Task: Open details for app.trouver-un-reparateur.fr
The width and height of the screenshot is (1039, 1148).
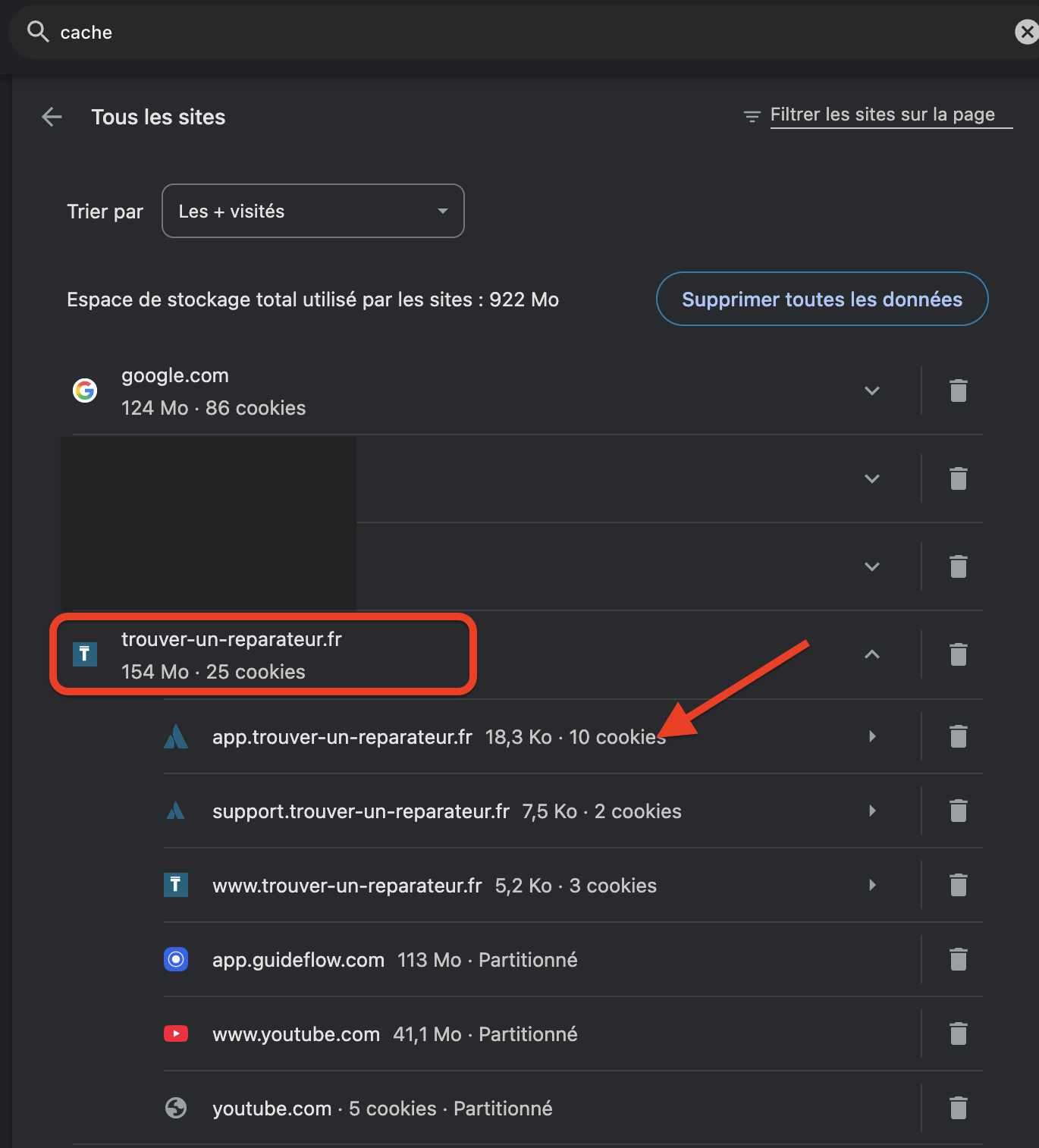Action: click(872, 736)
